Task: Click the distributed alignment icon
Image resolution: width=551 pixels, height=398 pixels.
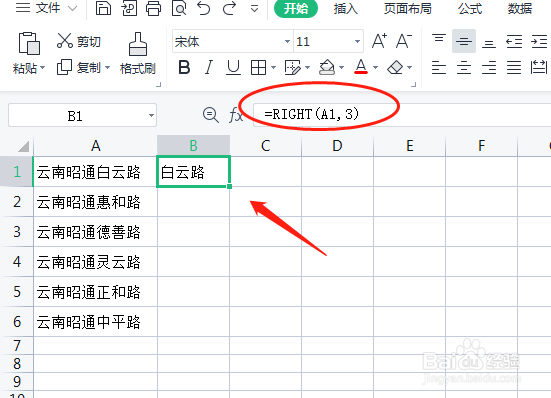Action: [x=539, y=67]
